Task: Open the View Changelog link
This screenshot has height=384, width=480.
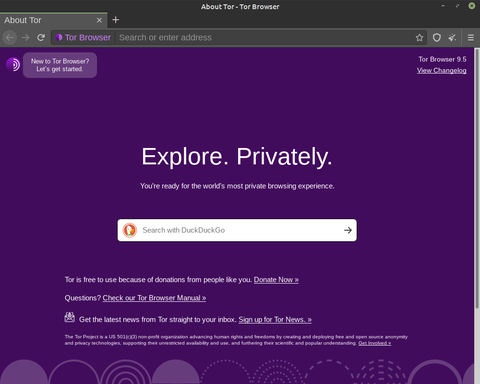Action: (441, 71)
